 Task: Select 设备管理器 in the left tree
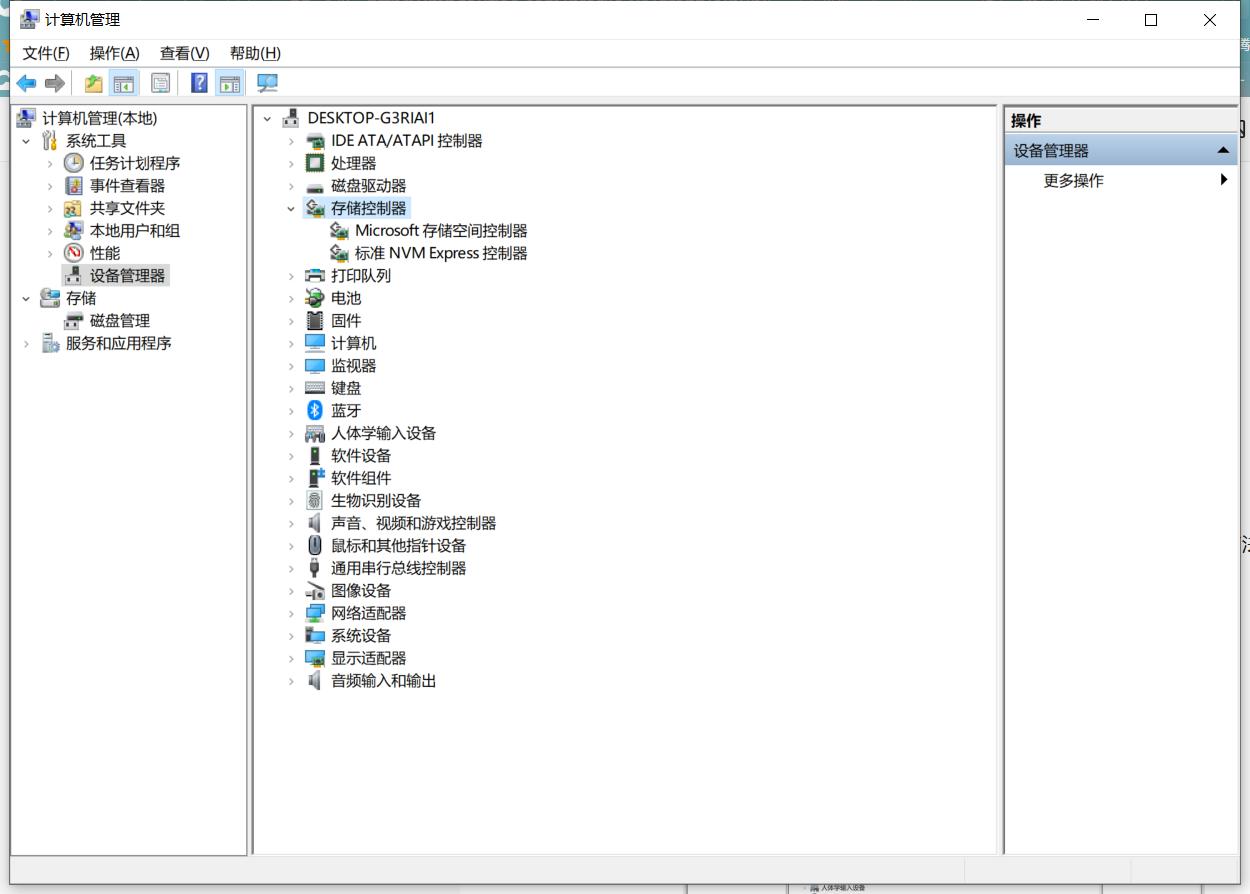128,276
